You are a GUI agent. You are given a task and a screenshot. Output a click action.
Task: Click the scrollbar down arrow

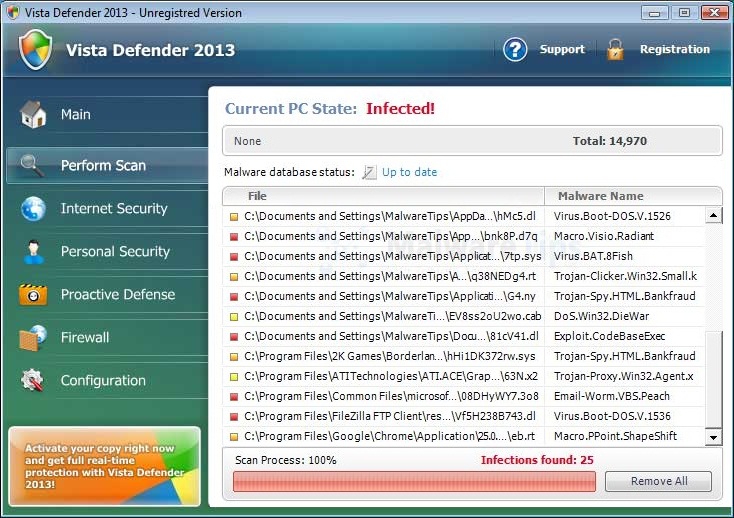click(713, 438)
